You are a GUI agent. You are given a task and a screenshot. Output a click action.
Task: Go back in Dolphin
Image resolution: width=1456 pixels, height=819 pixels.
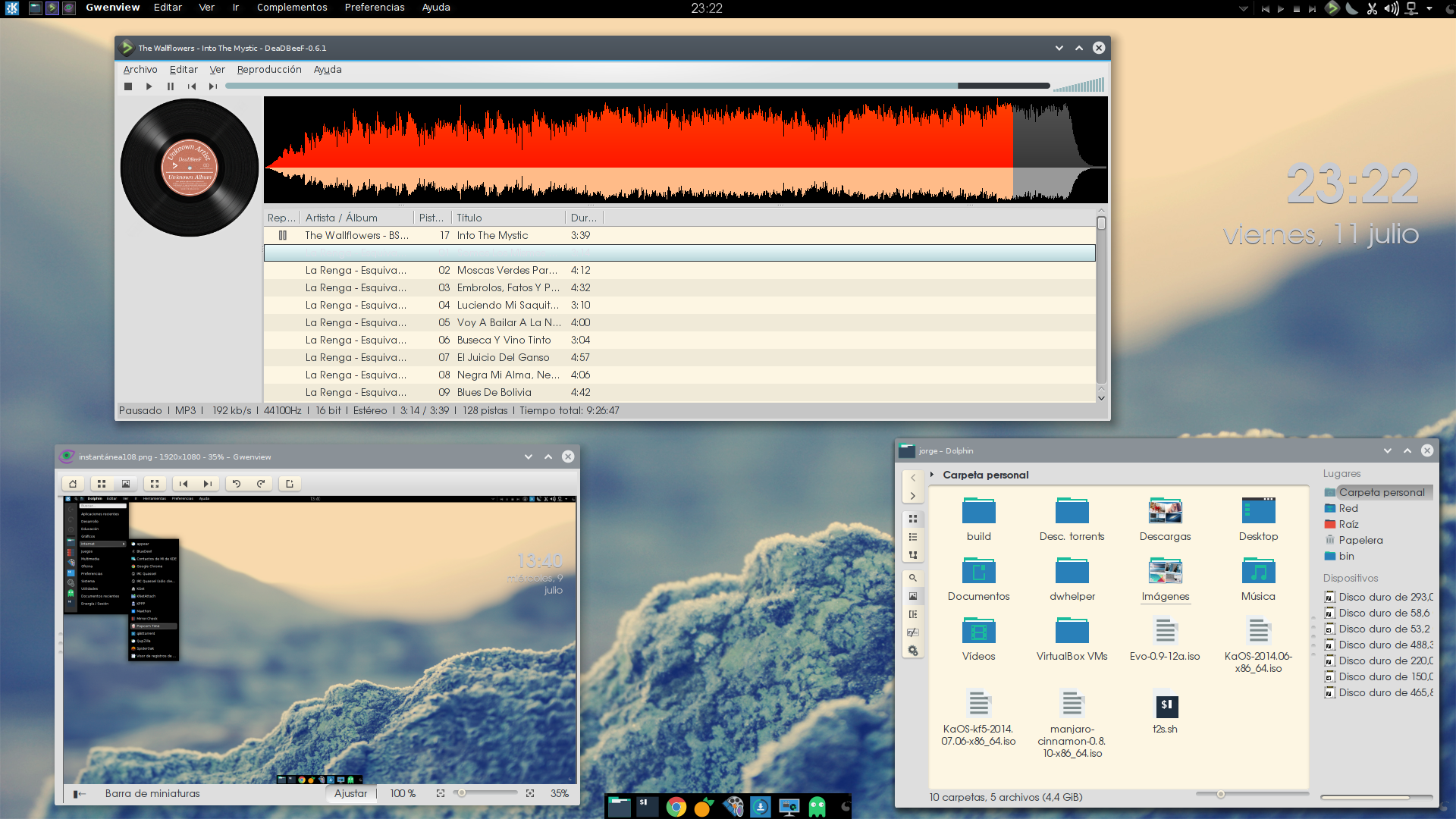913,479
